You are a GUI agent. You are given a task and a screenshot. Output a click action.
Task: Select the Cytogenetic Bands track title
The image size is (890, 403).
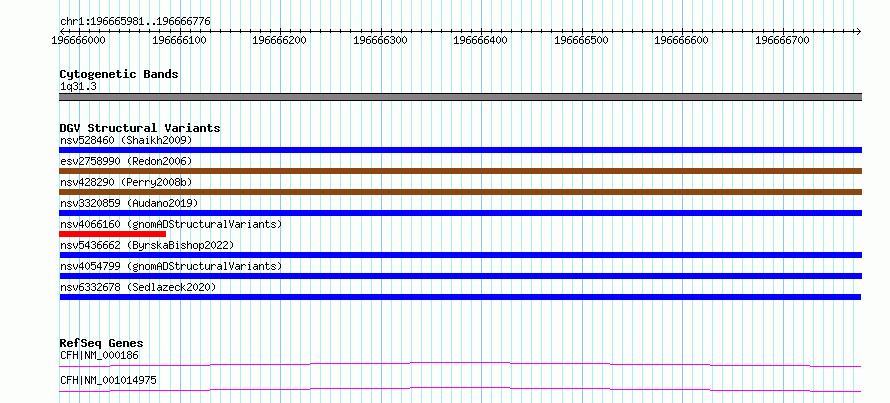(x=119, y=74)
